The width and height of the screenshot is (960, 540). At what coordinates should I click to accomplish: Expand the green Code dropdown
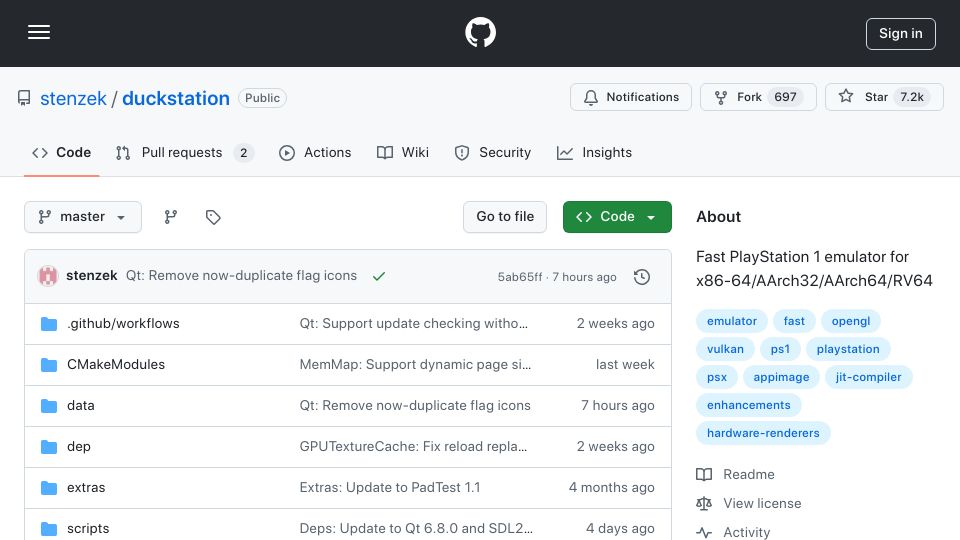pyautogui.click(x=617, y=217)
